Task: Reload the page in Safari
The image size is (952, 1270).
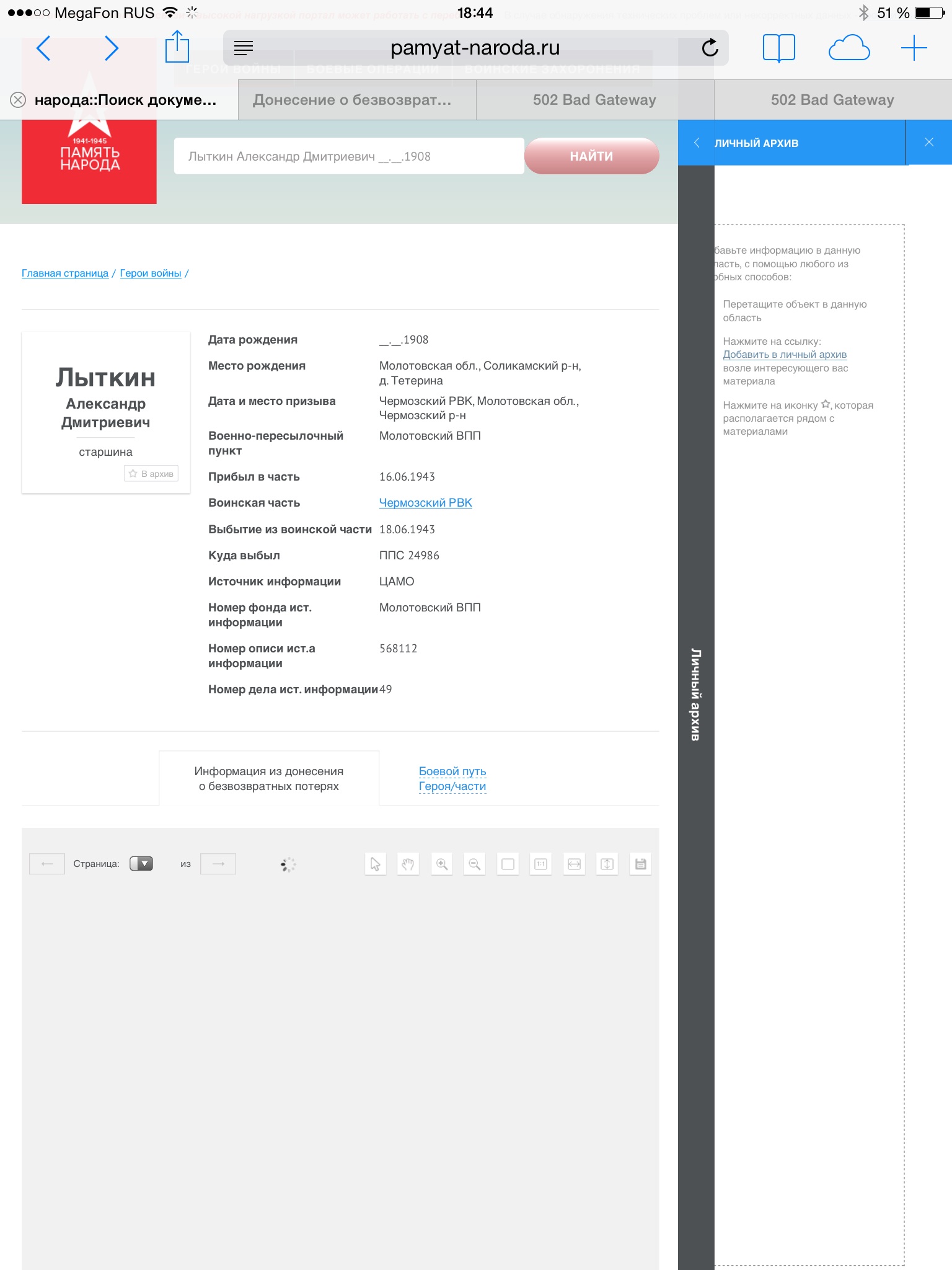Action: (x=710, y=48)
